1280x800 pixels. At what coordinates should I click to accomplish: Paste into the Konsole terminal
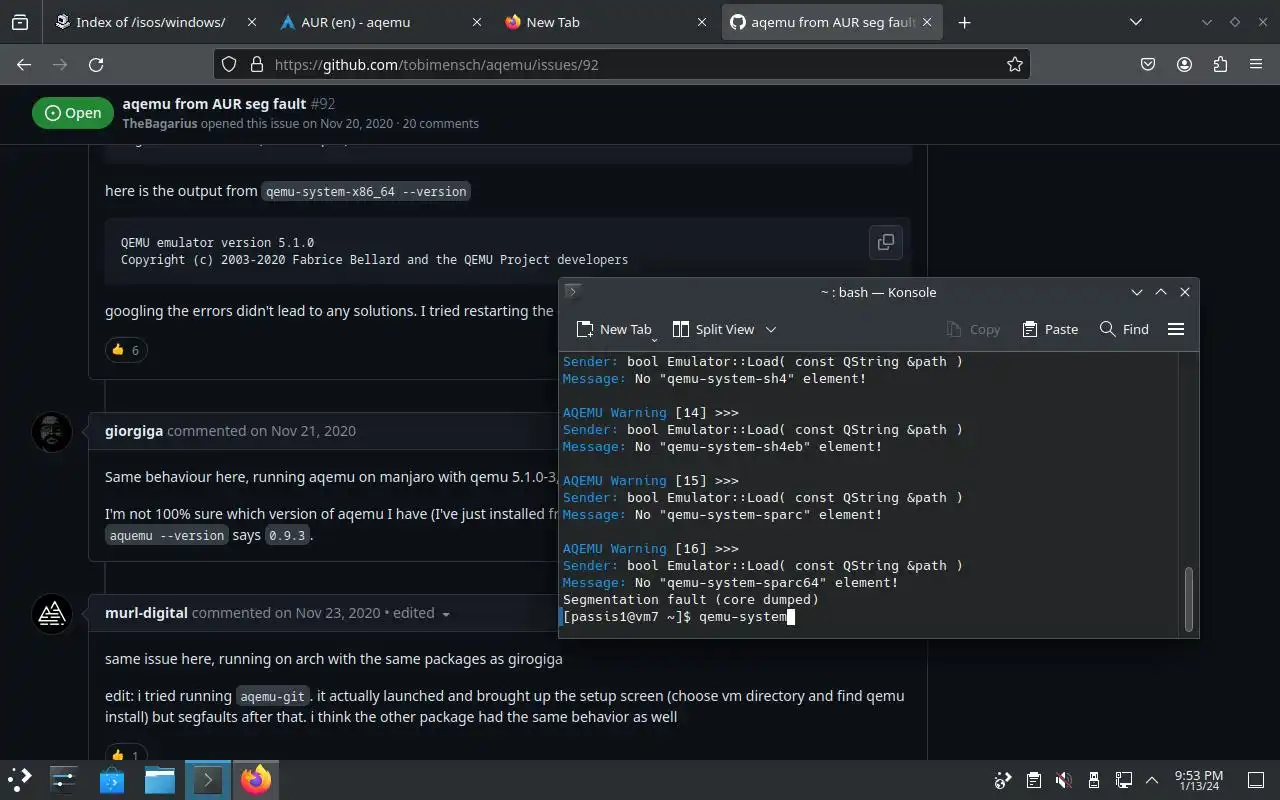click(1050, 329)
